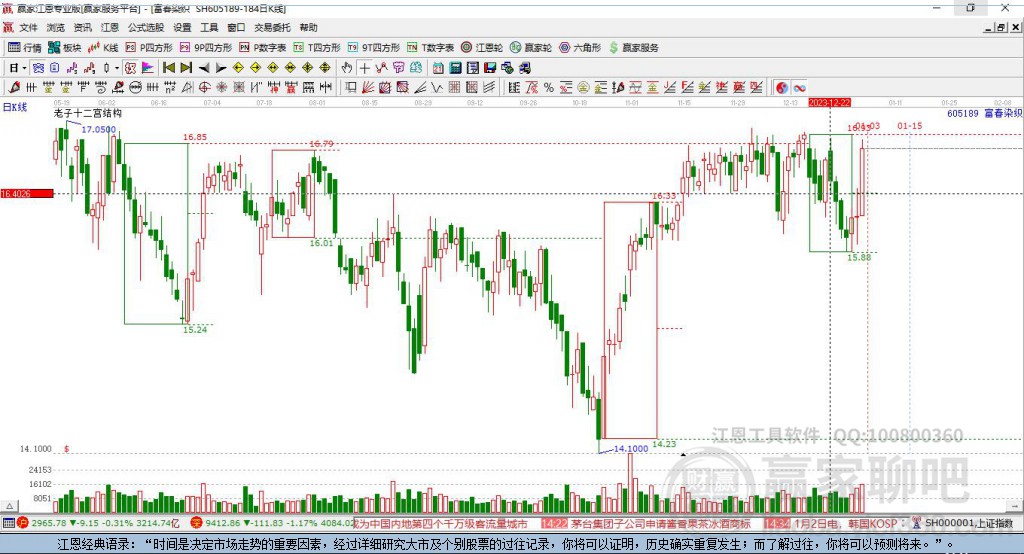This screenshot has height=554, width=1024.
Task: Open the 浏览 menu
Action: pos(56,27)
